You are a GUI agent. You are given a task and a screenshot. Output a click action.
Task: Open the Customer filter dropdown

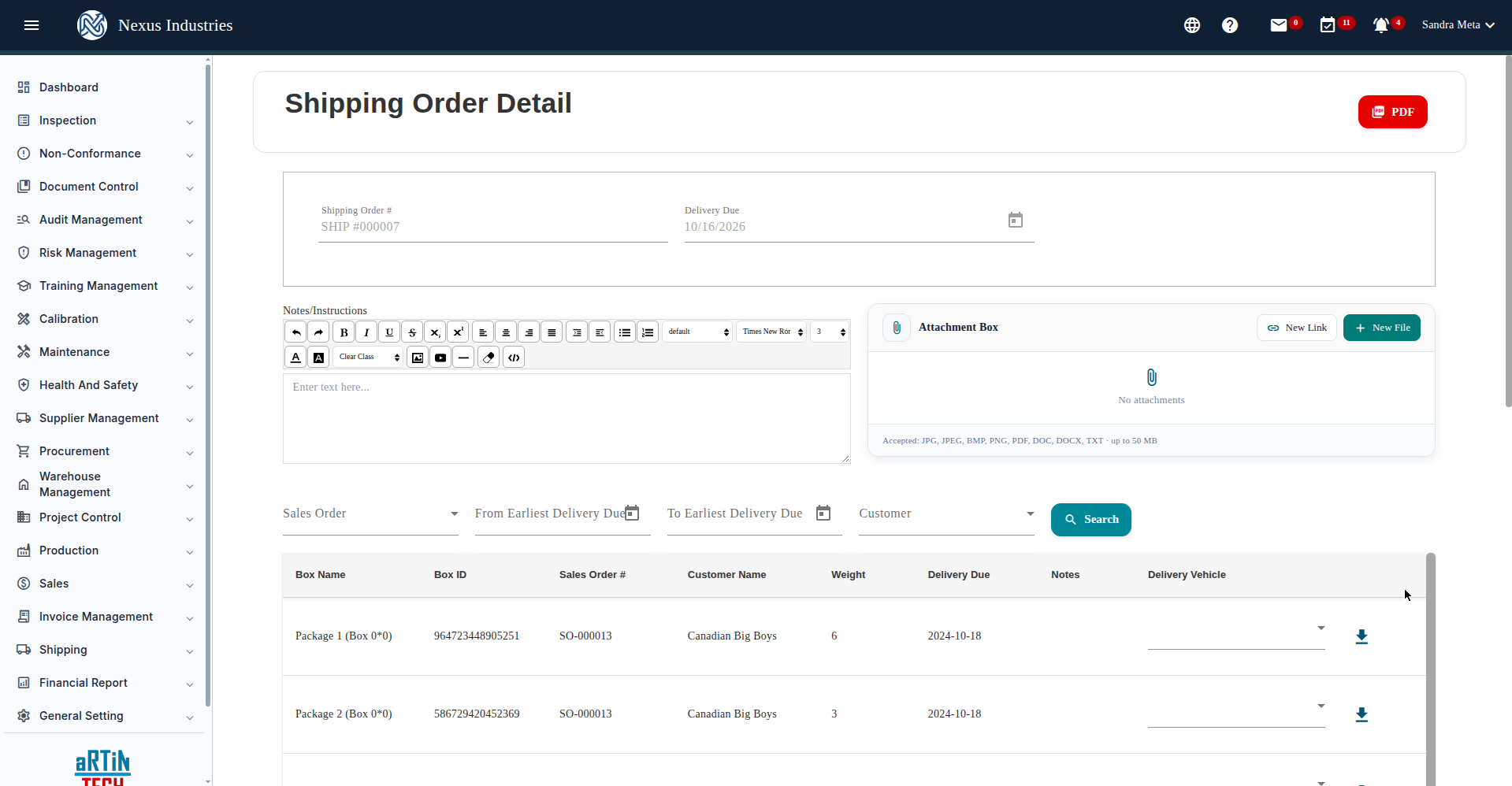click(x=946, y=514)
